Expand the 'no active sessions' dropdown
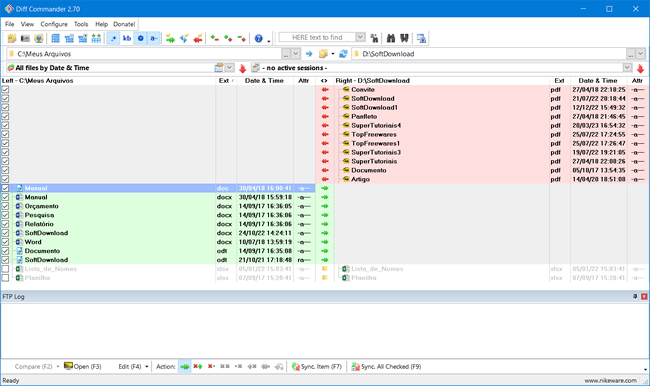Viewport: 650px width, 386px height. coord(627,68)
